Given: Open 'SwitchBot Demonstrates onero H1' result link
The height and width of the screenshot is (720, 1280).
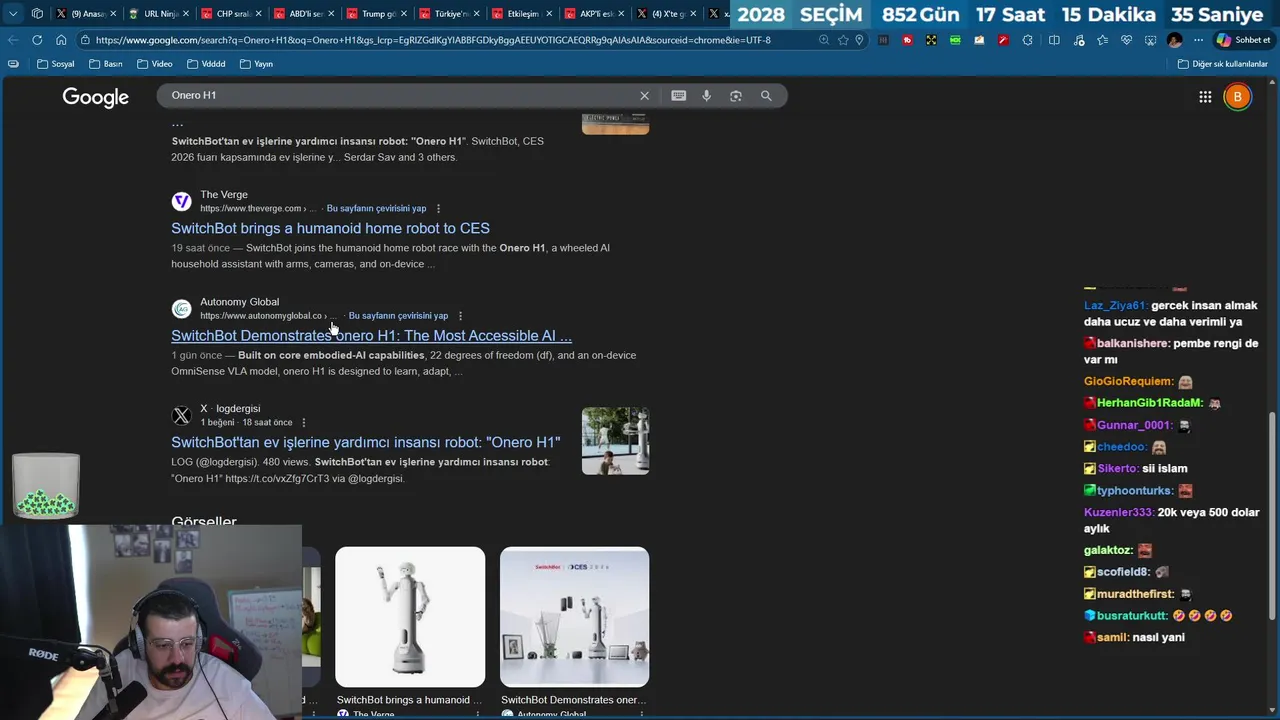Looking at the screenshot, I should click(371, 336).
